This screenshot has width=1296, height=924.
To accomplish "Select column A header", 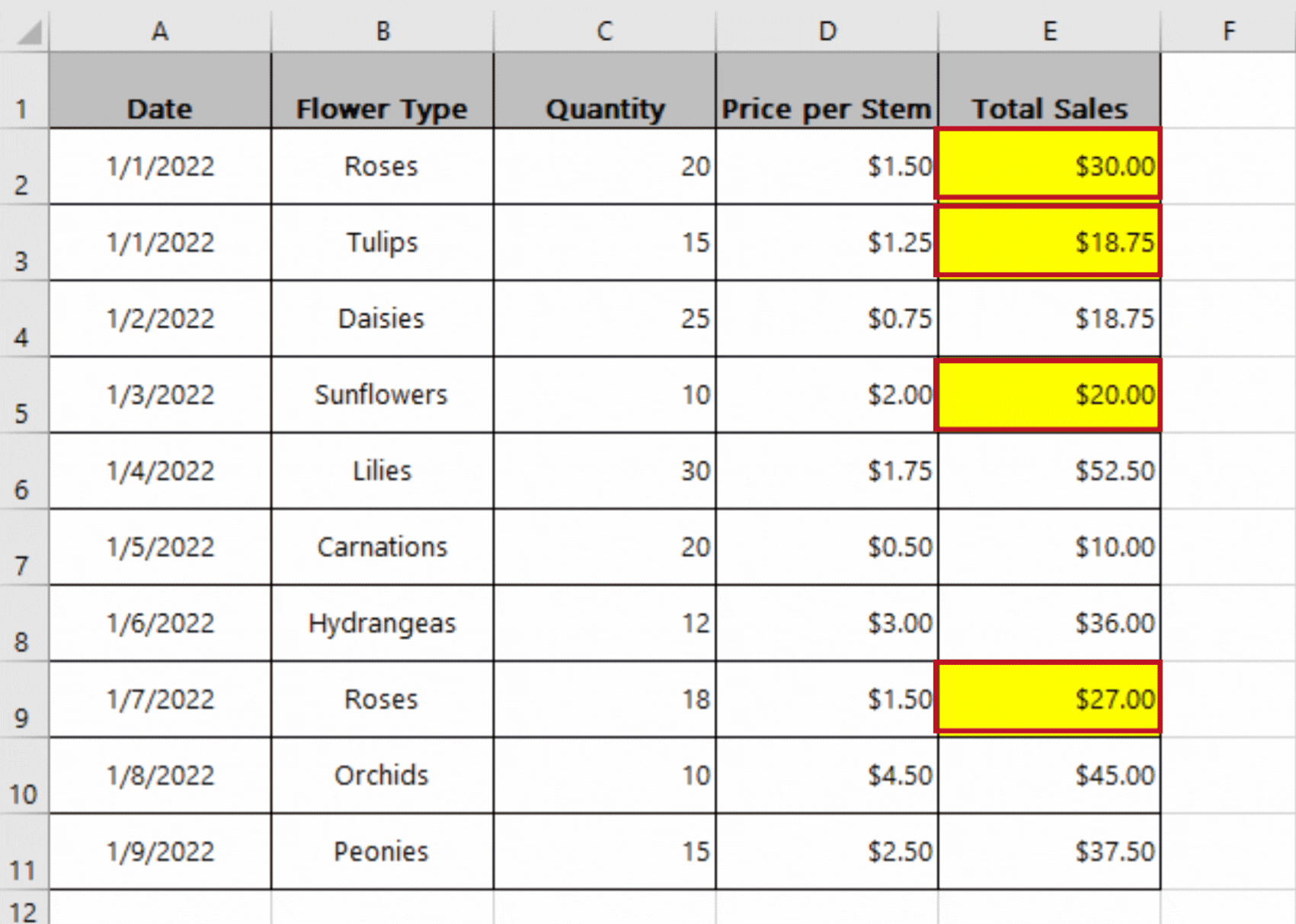I will pos(159,30).
